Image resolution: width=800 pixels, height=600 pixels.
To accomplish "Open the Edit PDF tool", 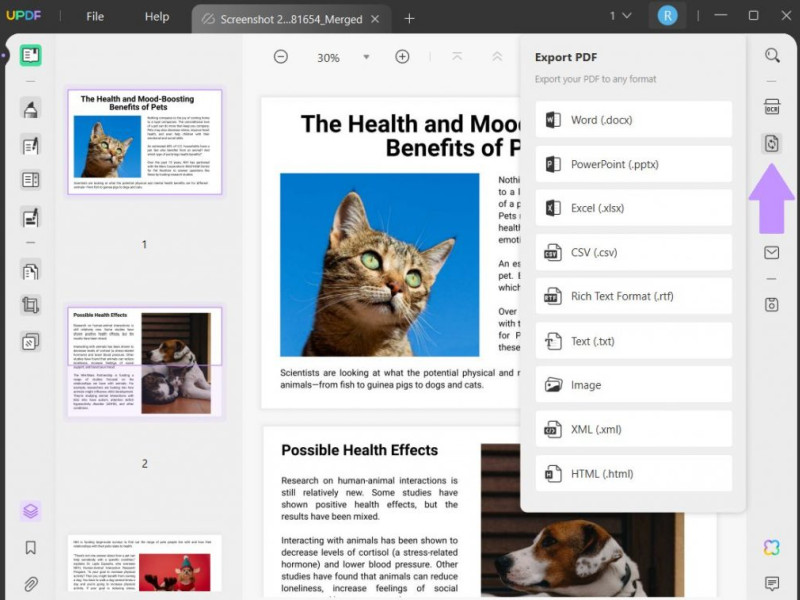I will tap(31, 145).
